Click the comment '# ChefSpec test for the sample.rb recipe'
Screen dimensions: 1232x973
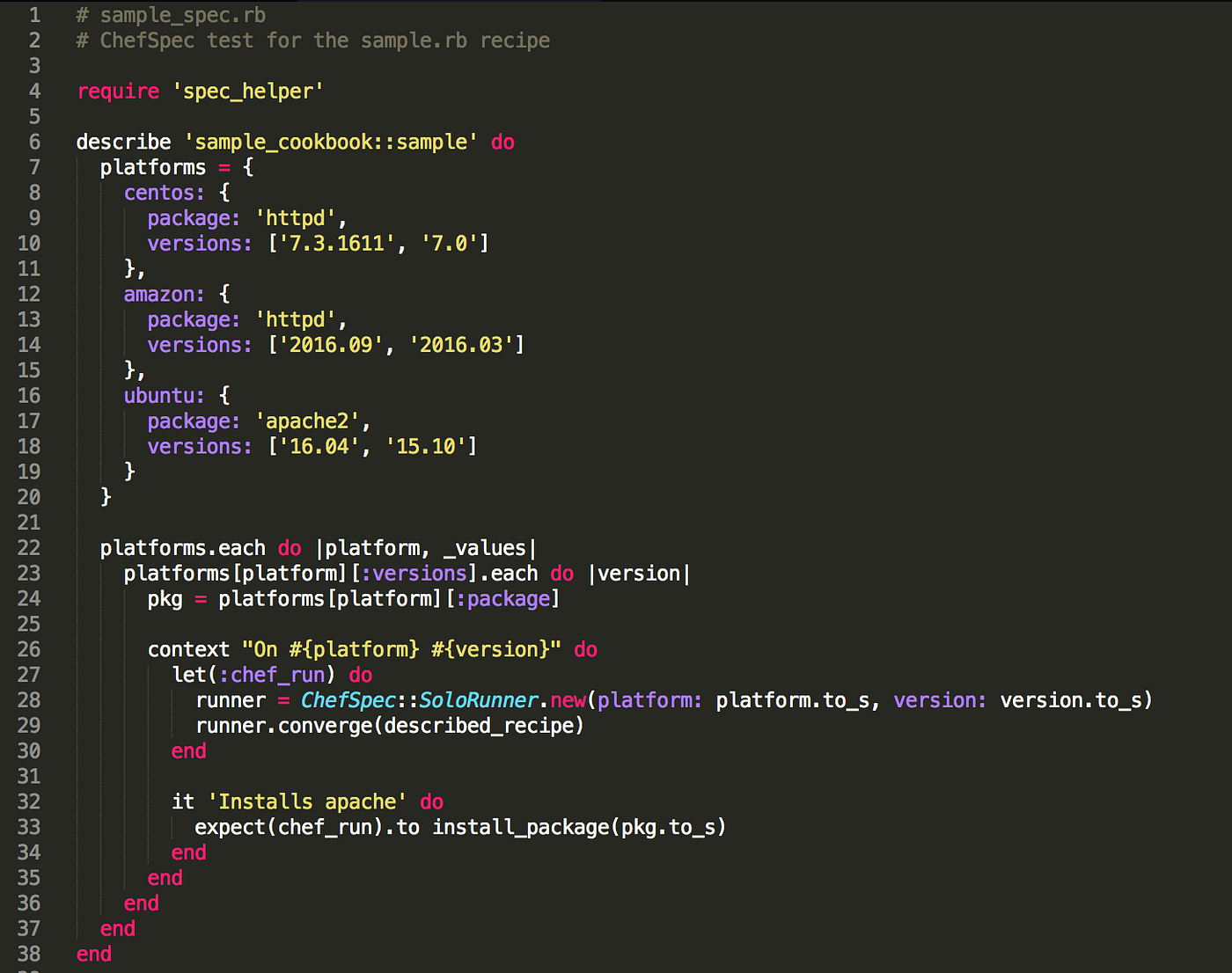pyautogui.click(x=313, y=40)
